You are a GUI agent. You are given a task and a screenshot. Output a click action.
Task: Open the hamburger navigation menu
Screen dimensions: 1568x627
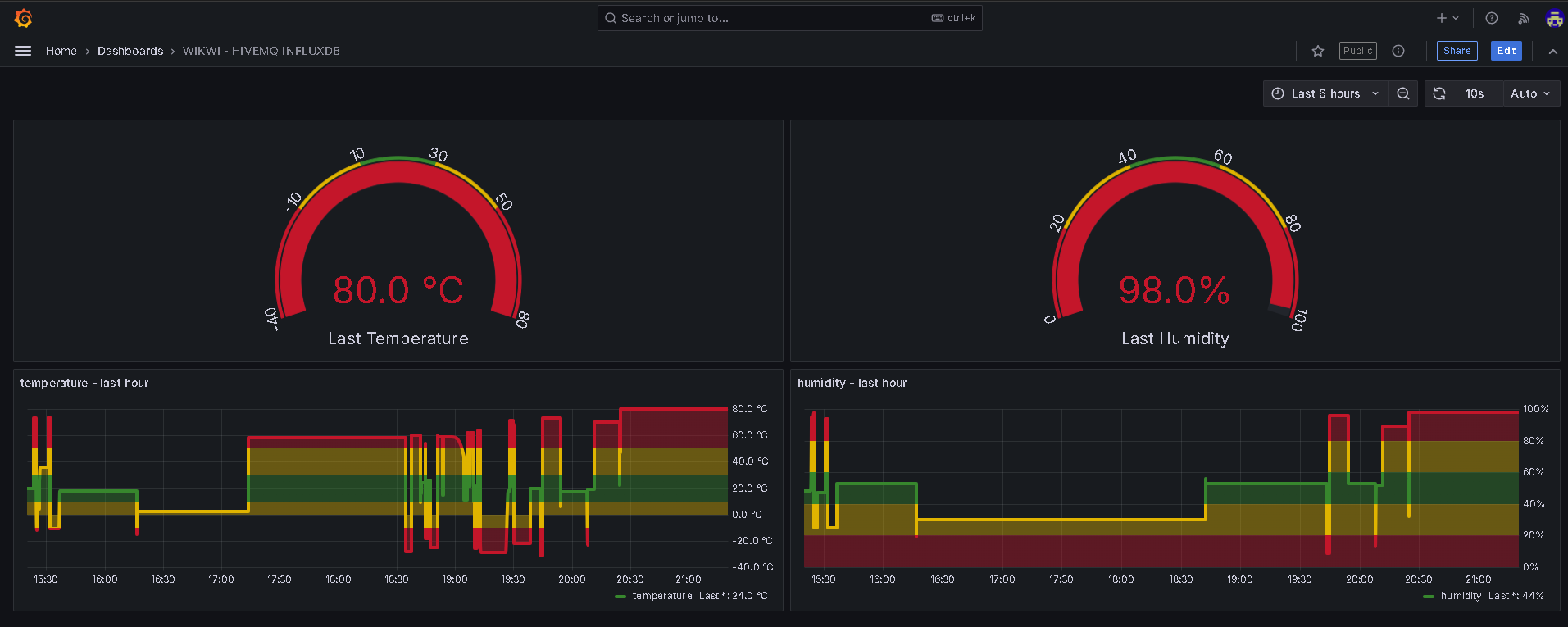coord(23,51)
